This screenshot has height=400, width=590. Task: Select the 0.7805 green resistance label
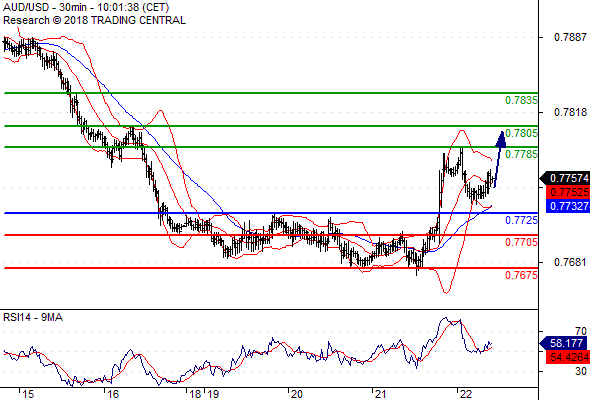coord(521,133)
